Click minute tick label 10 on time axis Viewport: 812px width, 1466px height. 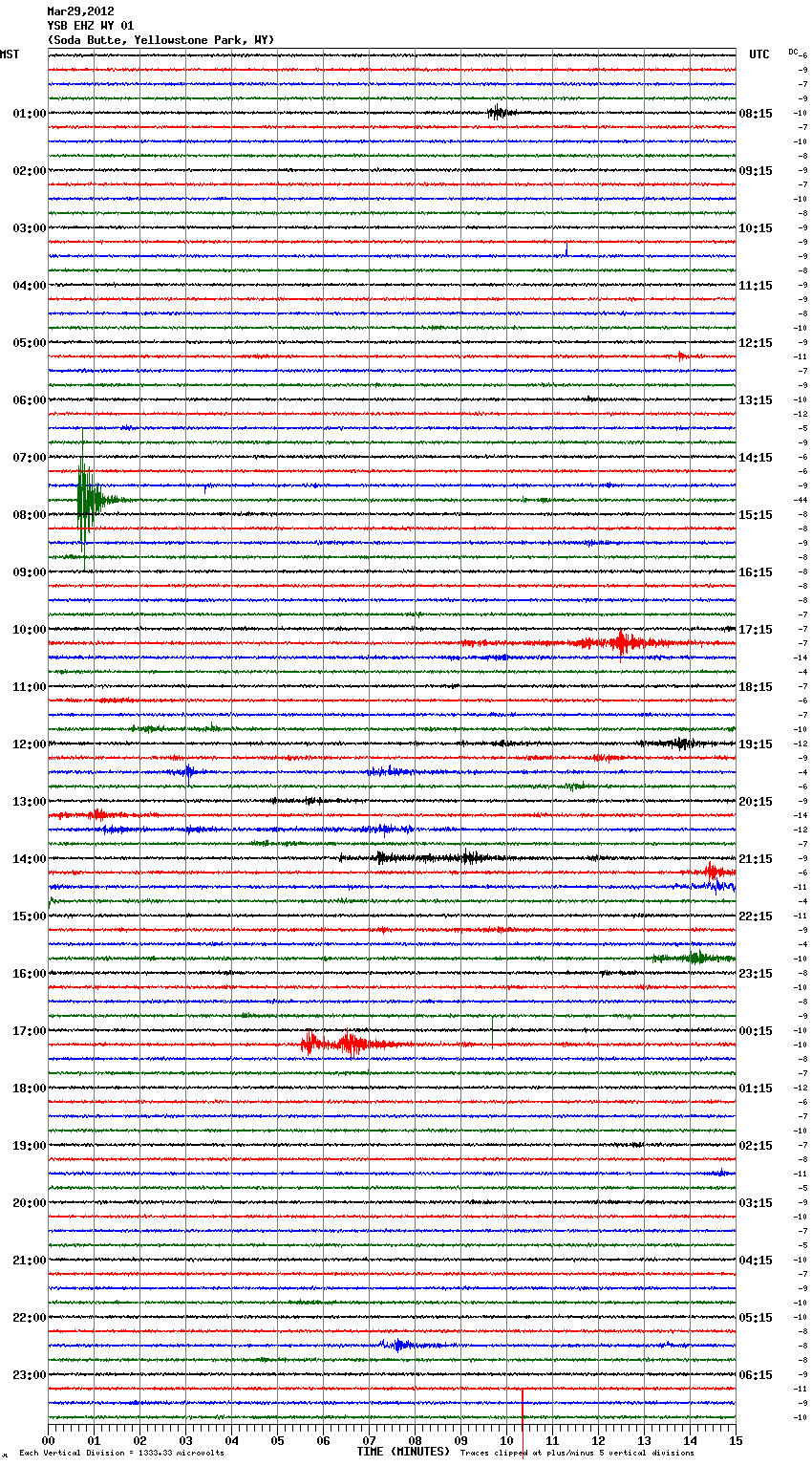507,1440
